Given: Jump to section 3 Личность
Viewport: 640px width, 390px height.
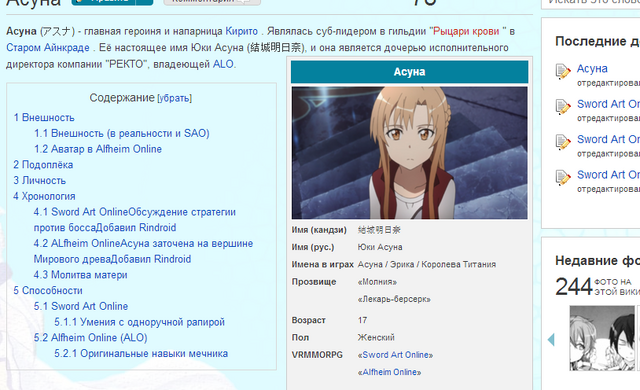Looking at the screenshot, I should [40, 180].
